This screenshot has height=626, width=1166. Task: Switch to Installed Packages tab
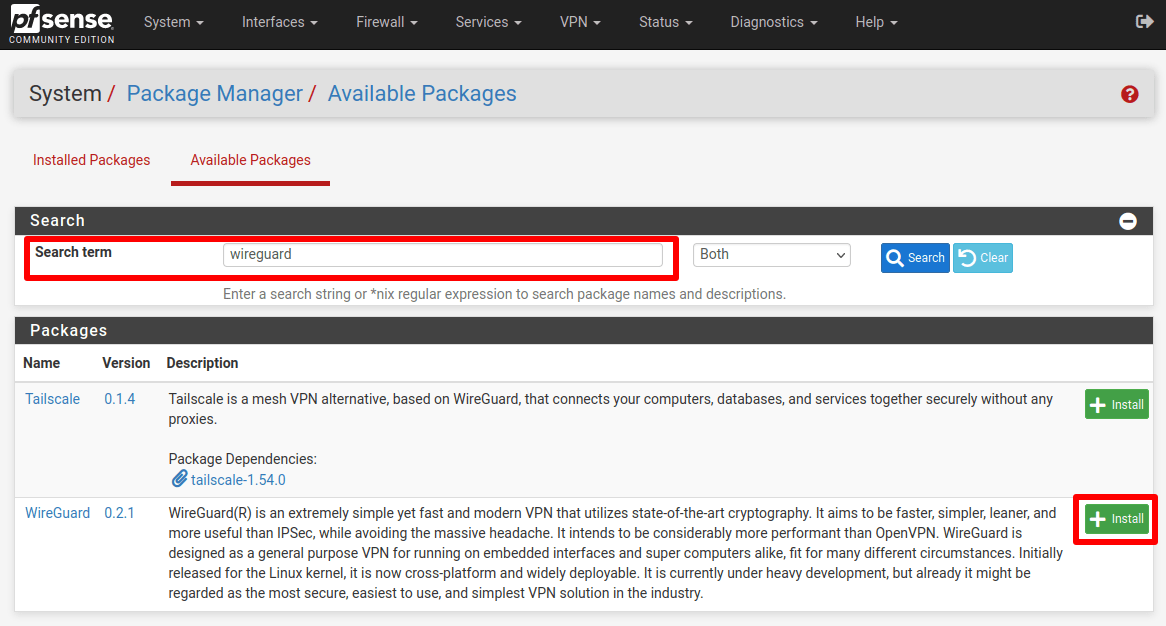pyautogui.click(x=91, y=160)
